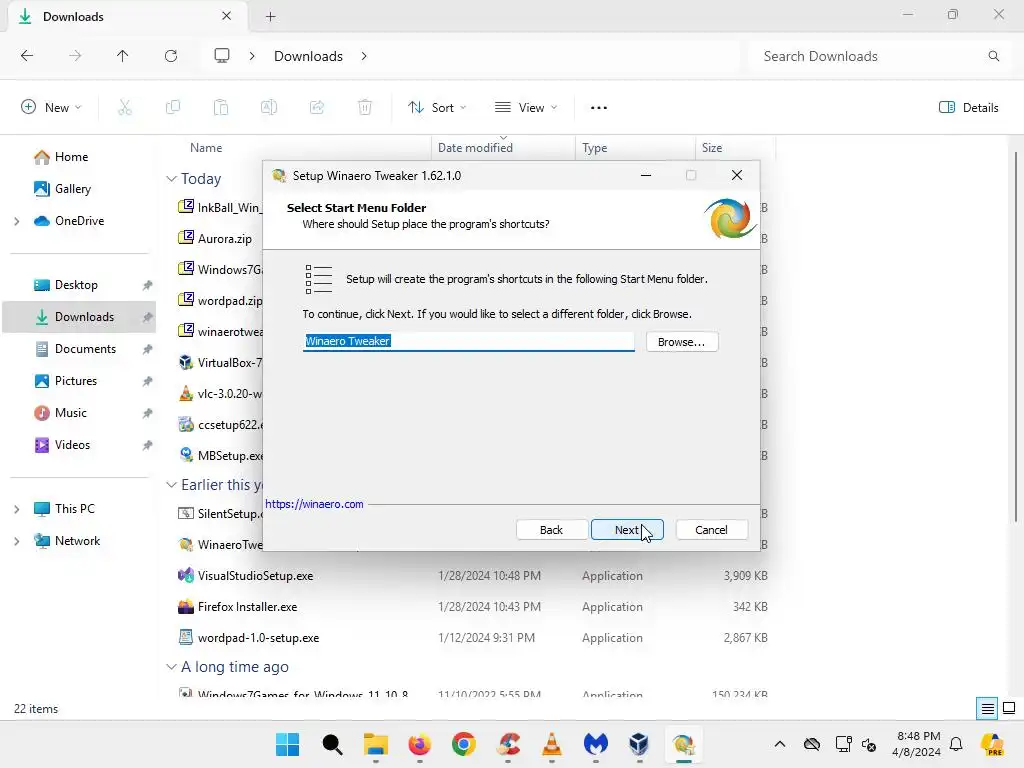
Task: Open VLC media player from taskbar
Action: point(552,744)
